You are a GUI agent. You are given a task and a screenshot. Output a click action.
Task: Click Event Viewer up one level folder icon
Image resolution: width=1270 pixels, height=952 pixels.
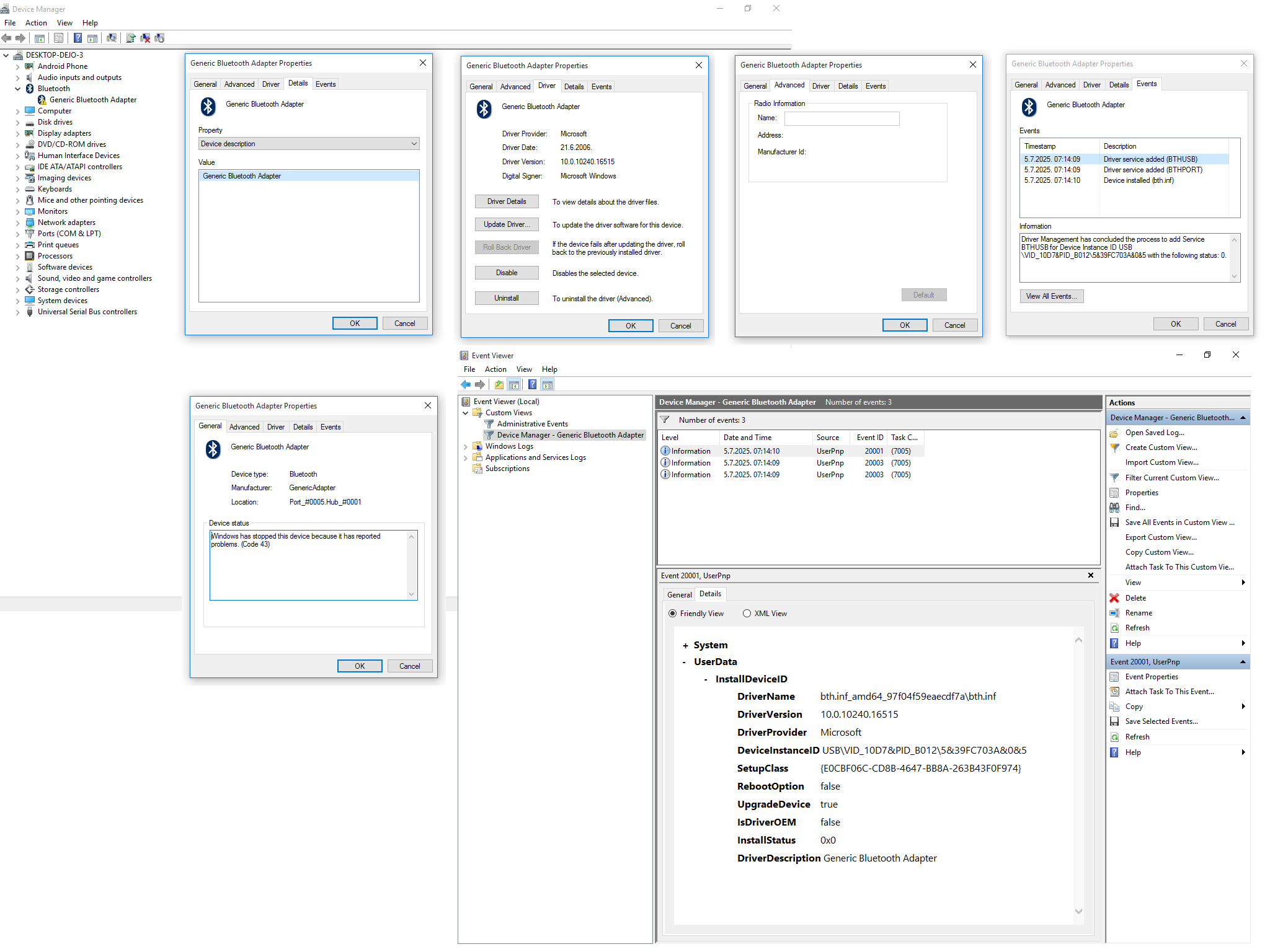pyautogui.click(x=499, y=384)
